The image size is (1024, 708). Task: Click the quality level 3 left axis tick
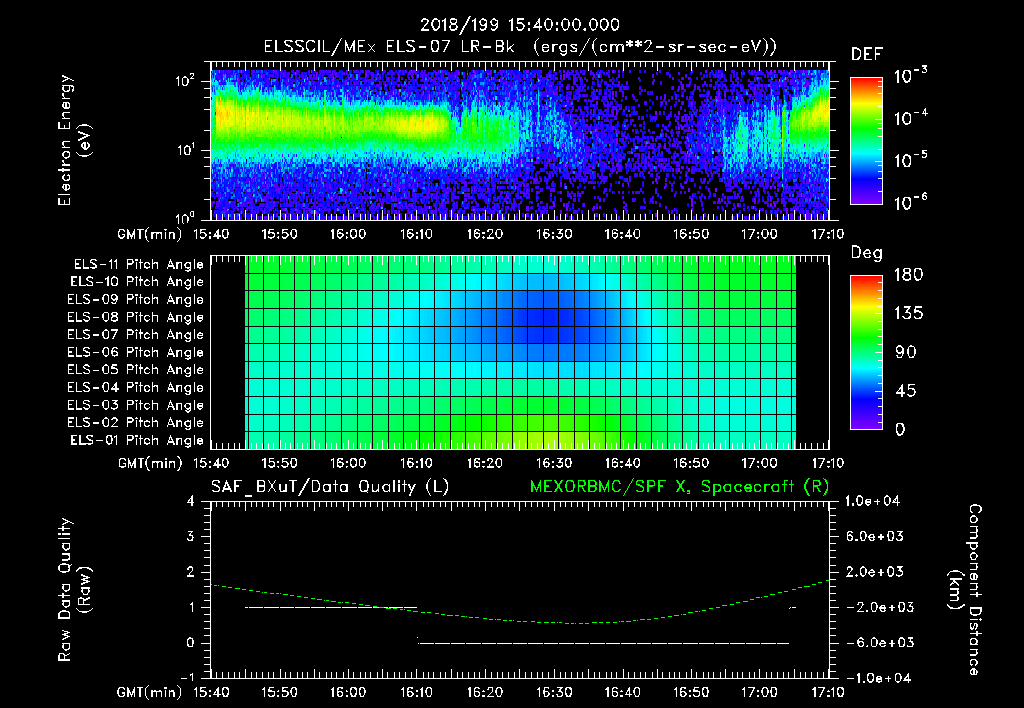pos(190,536)
